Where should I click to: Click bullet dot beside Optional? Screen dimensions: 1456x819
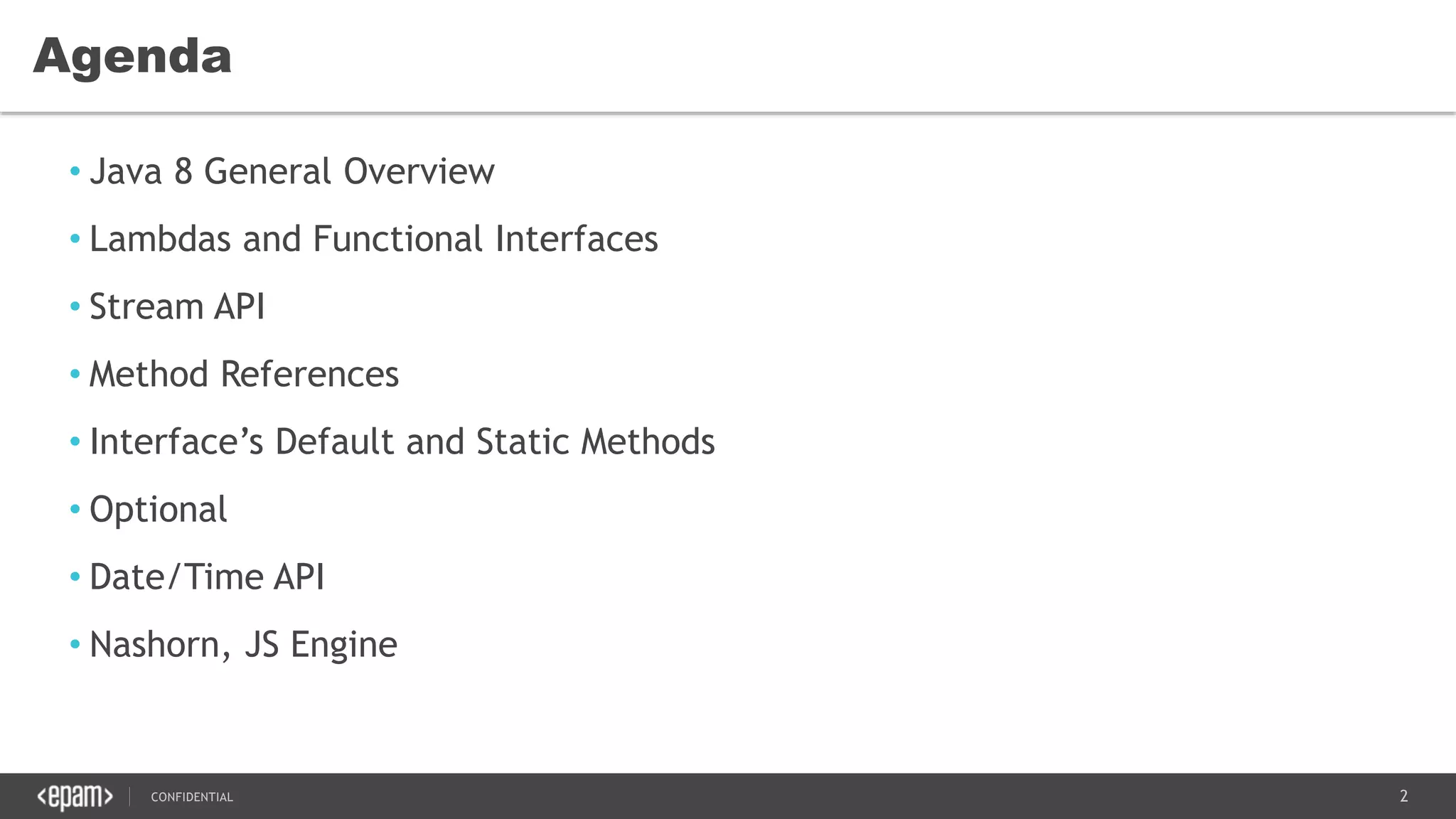click(x=75, y=509)
